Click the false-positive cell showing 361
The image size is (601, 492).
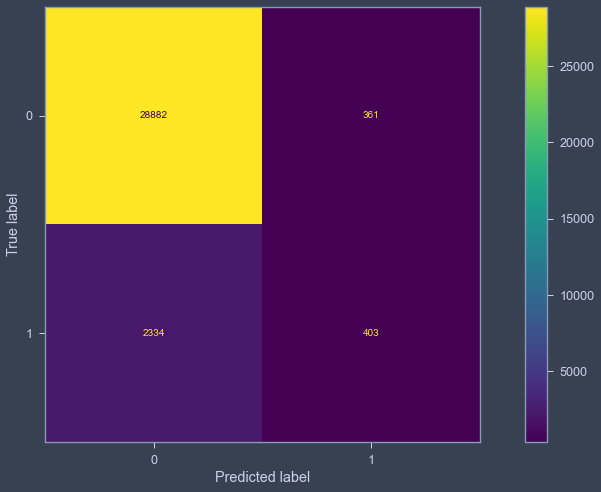coord(371,116)
